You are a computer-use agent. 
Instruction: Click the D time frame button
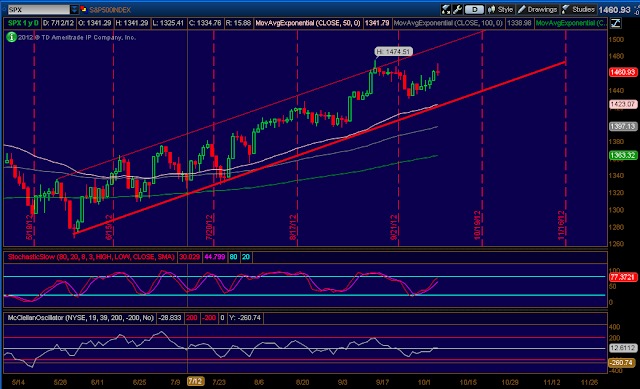coord(474,9)
